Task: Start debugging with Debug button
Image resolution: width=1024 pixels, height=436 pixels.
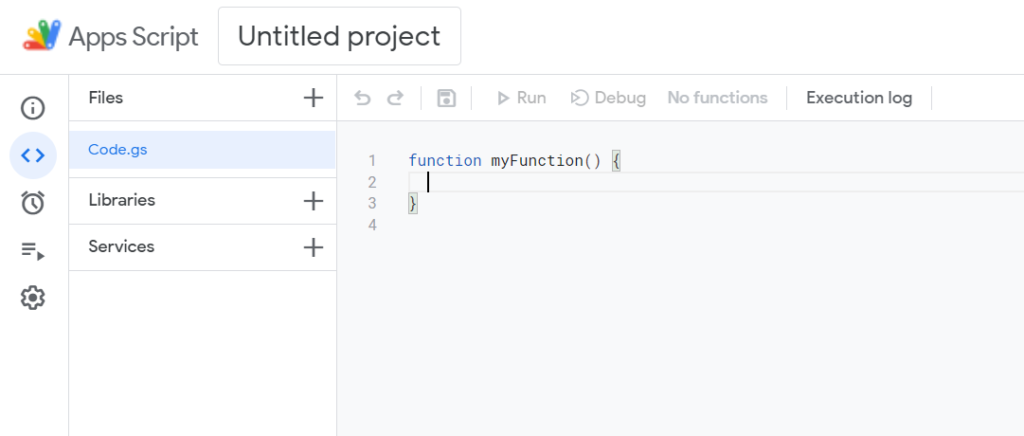Action: 608,98
